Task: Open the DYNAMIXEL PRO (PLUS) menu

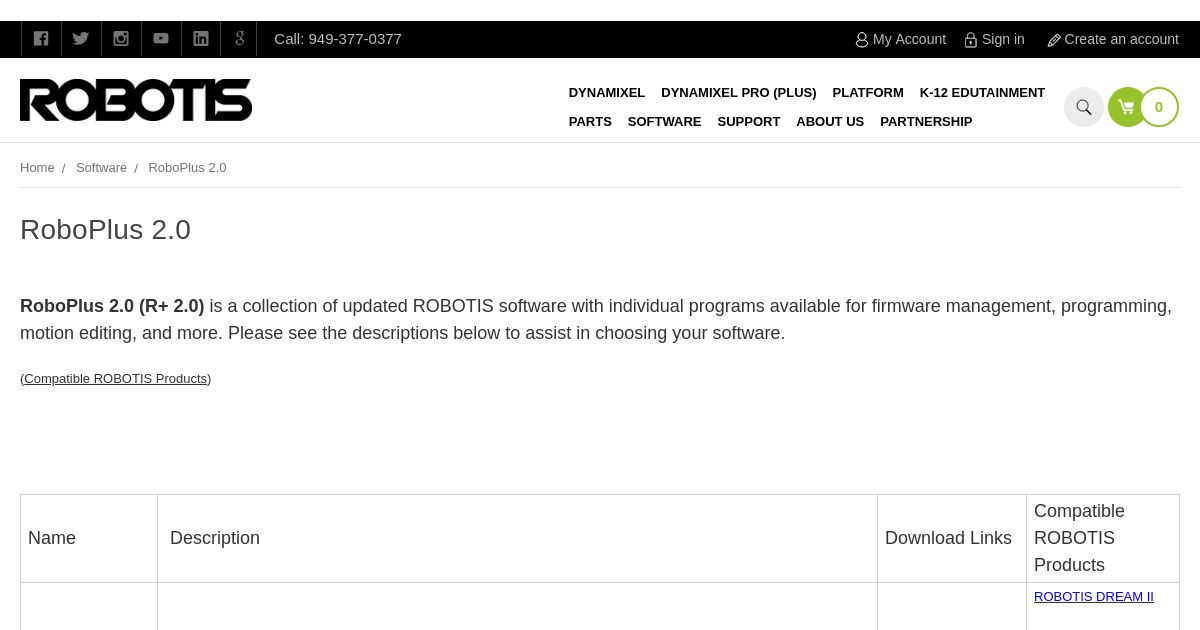Action: [739, 92]
